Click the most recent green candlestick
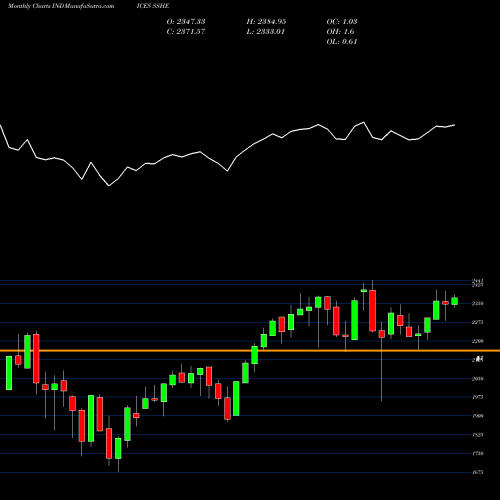Screen dimensions: 500x500 [x=455, y=301]
